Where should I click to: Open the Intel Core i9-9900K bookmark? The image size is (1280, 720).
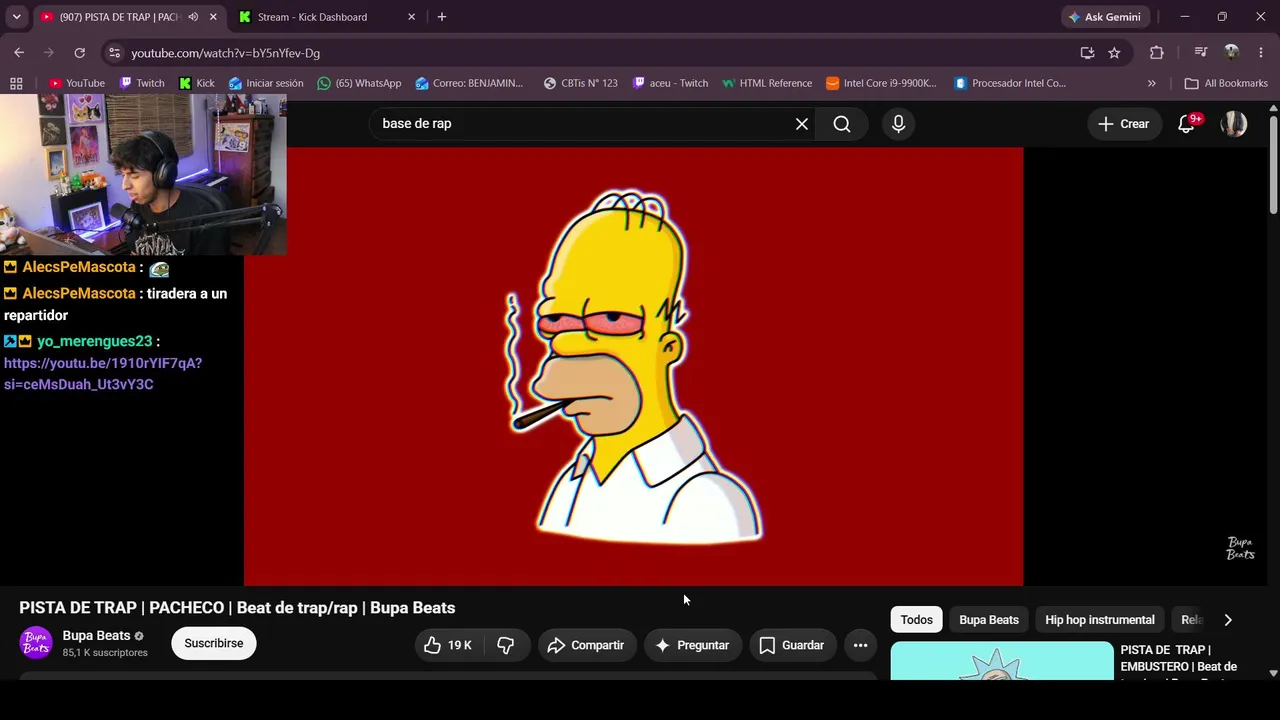coord(882,83)
